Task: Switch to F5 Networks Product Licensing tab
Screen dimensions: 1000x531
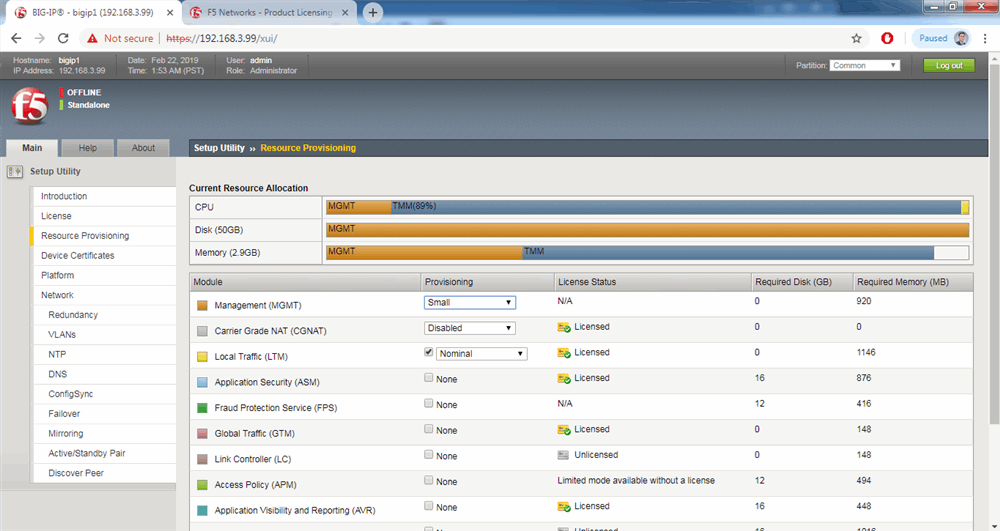Action: [269, 12]
